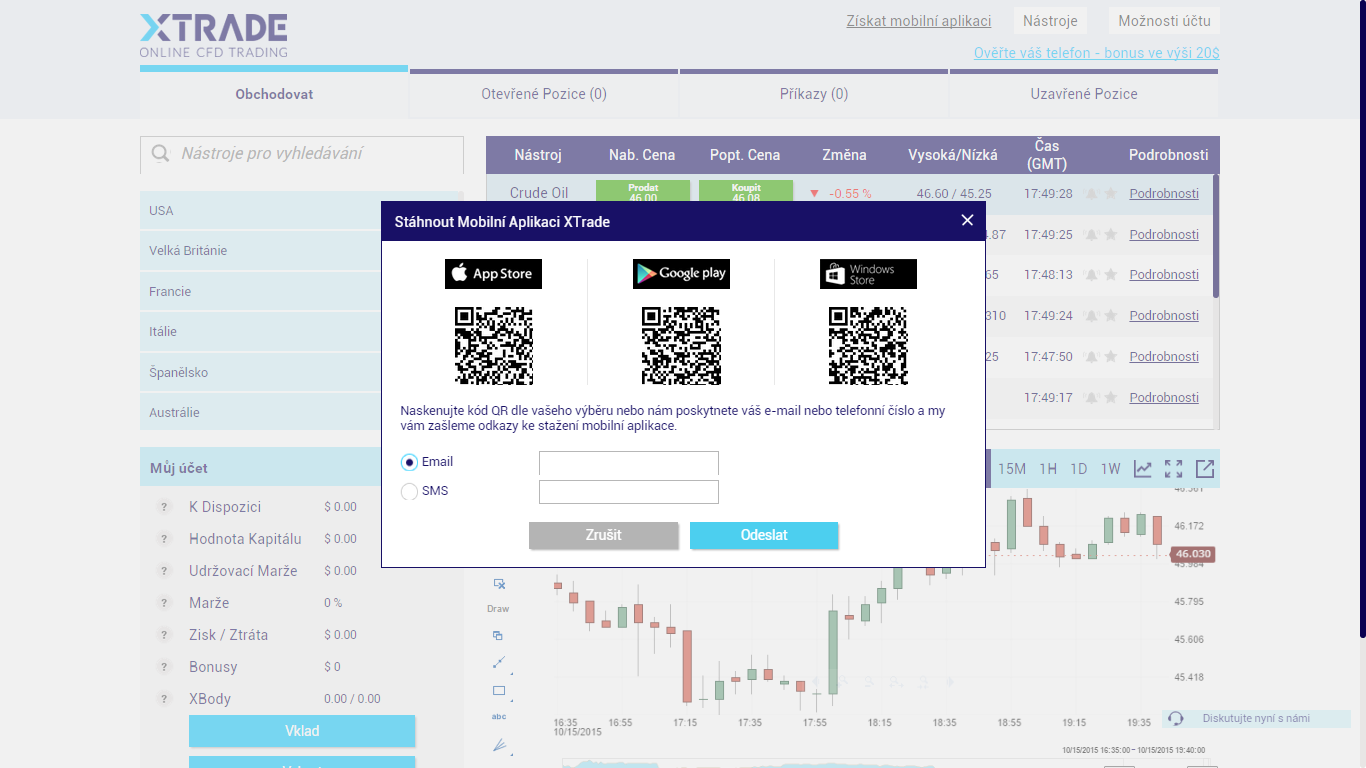Open Získat mobilní aplikaci link

pyautogui.click(x=919, y=21)
